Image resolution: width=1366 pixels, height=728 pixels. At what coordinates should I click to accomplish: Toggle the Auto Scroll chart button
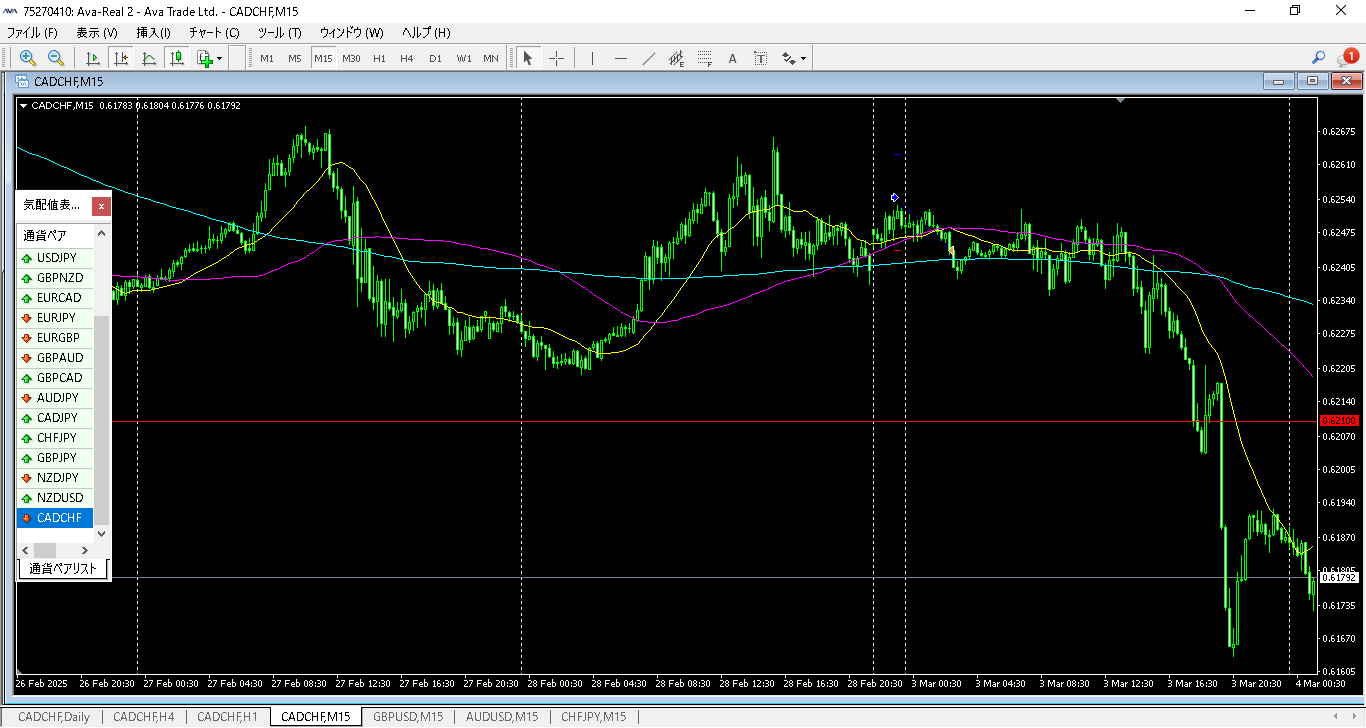coord(92,58)
